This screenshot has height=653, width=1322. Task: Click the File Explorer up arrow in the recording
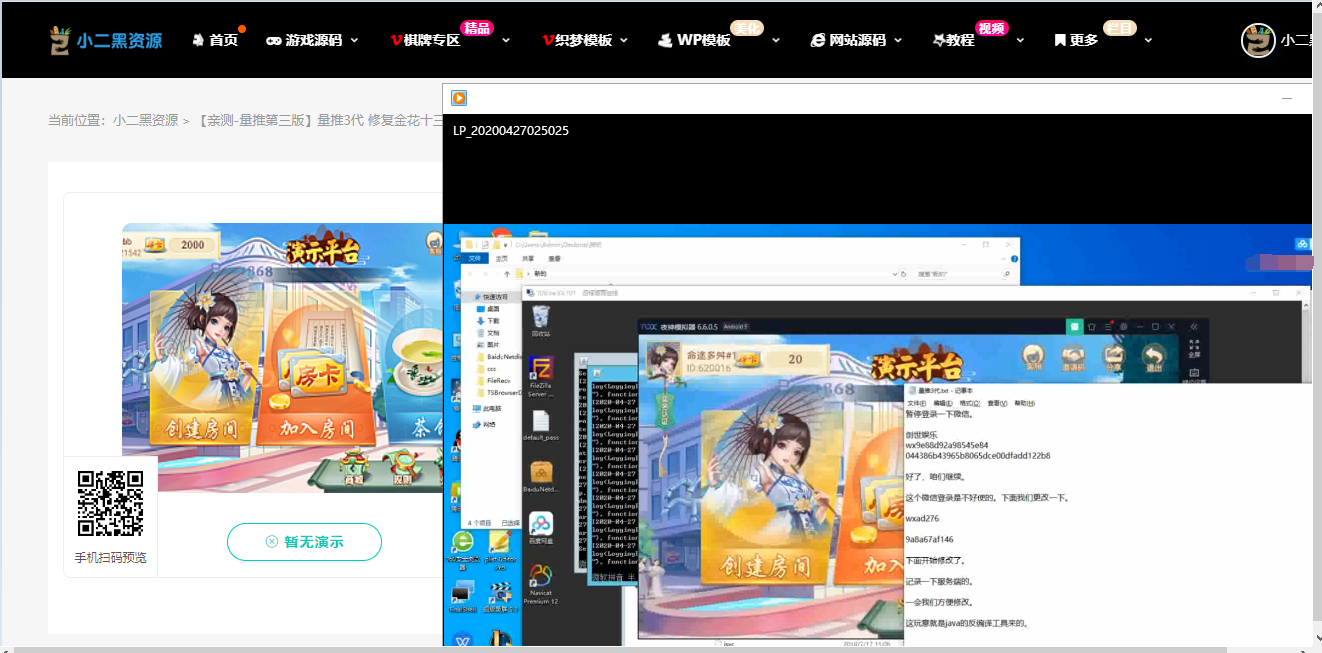(507, 273)
